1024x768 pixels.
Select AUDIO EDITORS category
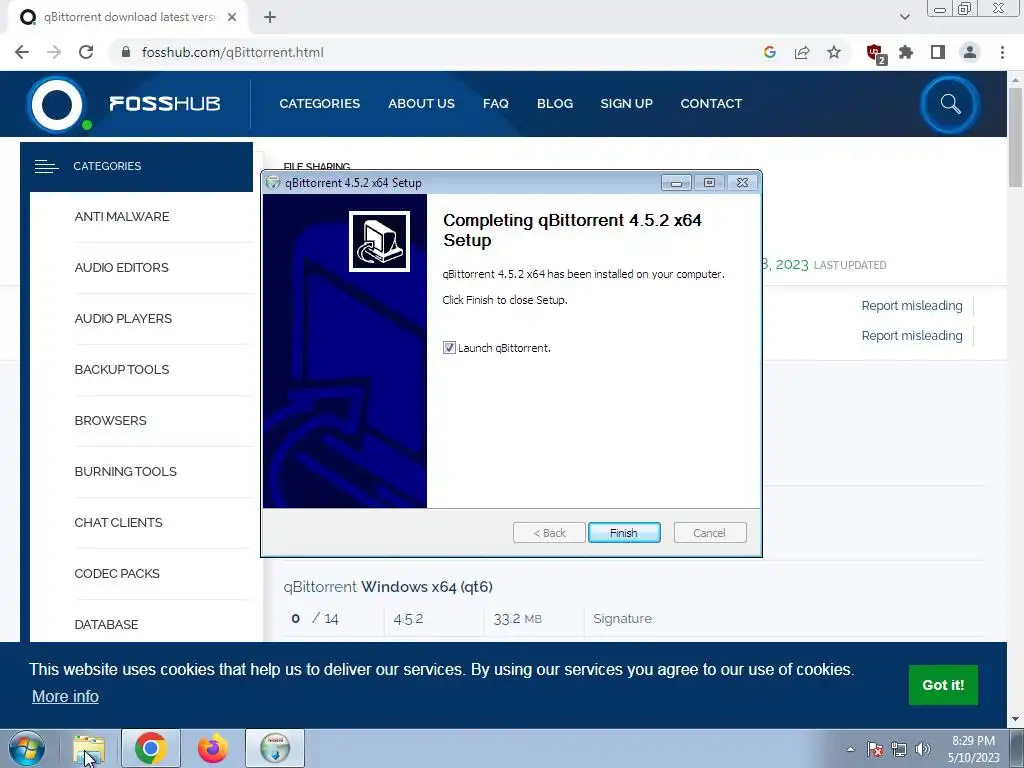click(x=121, y=268)
